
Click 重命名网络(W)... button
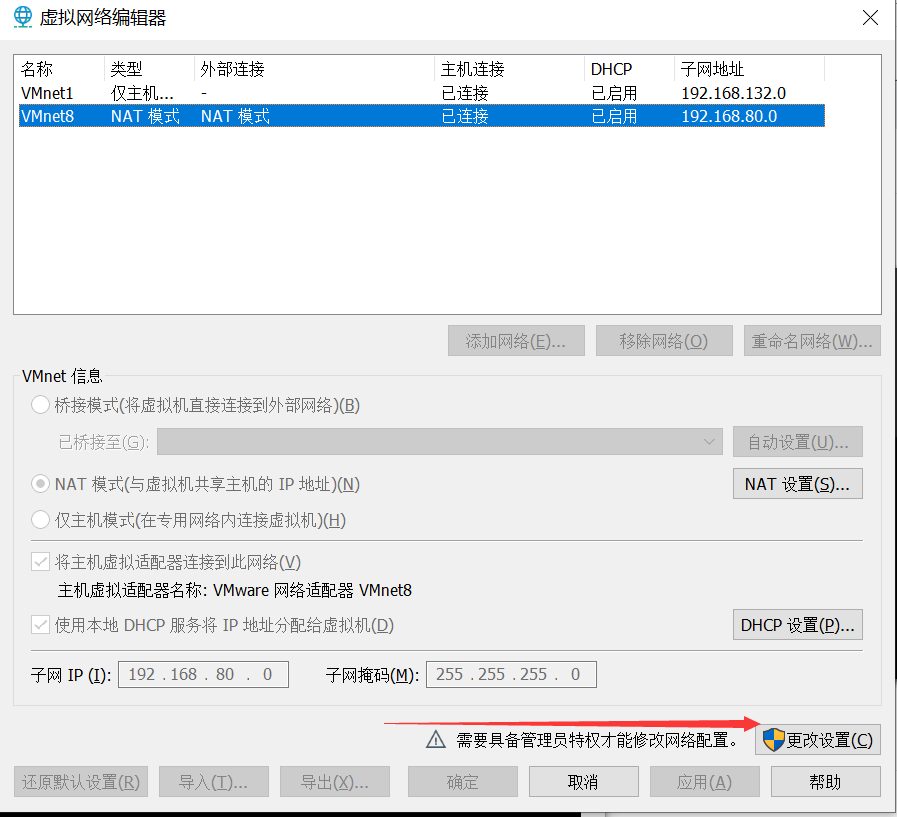pos(812,341)
